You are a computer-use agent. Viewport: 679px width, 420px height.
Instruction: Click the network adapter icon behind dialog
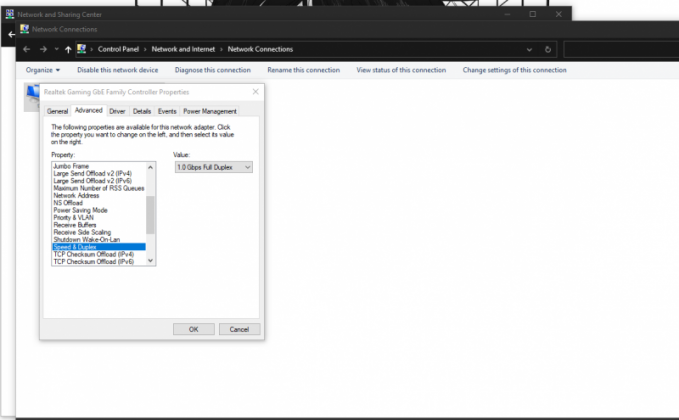point(32,97)
